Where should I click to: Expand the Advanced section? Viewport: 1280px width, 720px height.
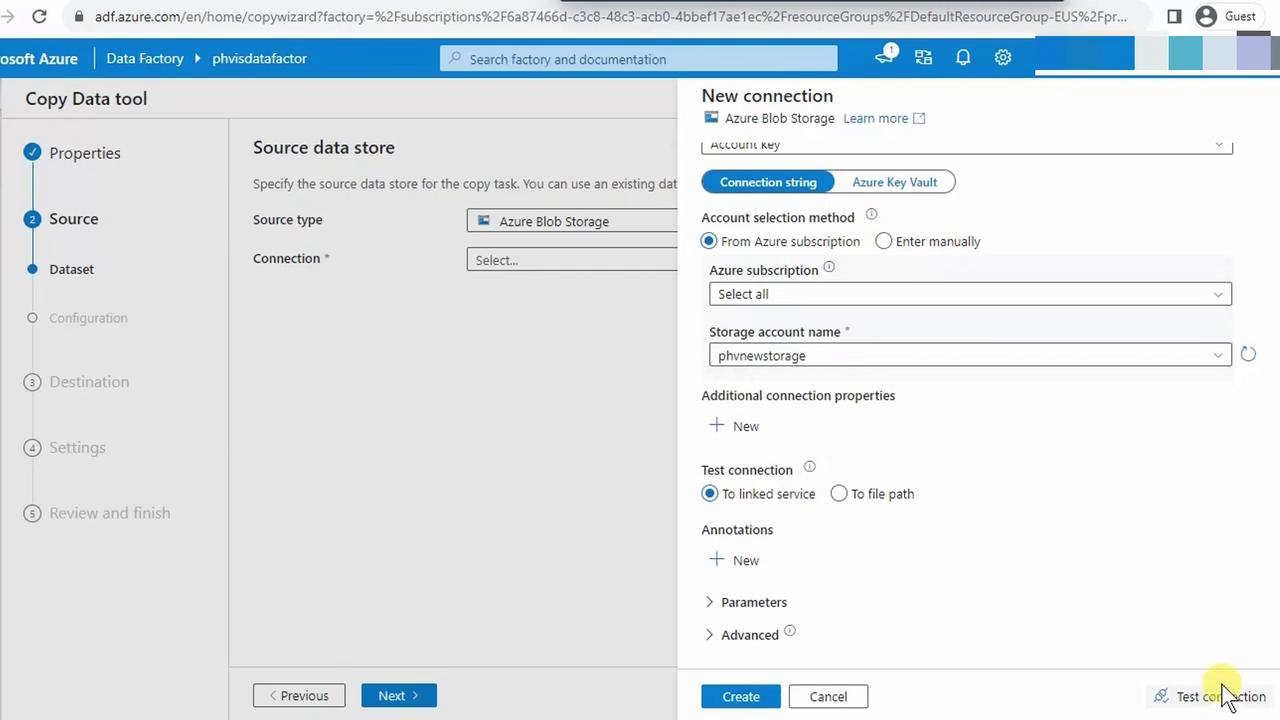(741, 635)
